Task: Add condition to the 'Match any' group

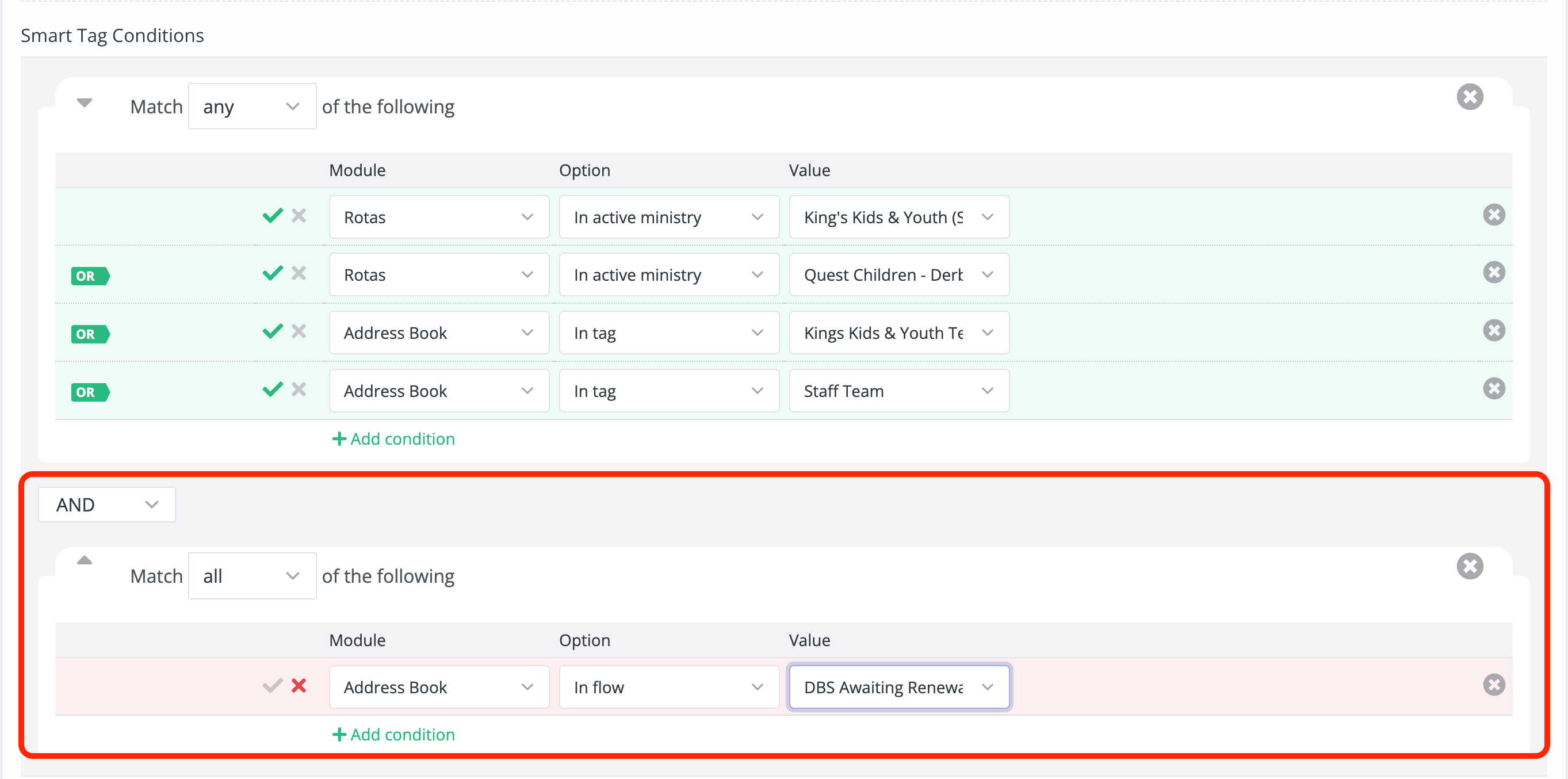Action: [x=393, y=439]
